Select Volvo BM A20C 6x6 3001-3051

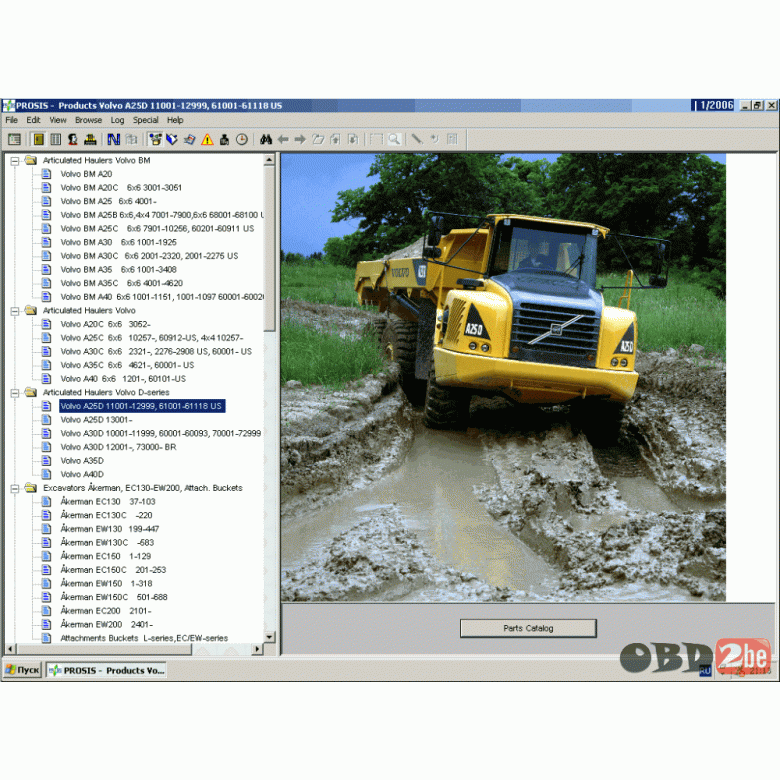(121, 188)
